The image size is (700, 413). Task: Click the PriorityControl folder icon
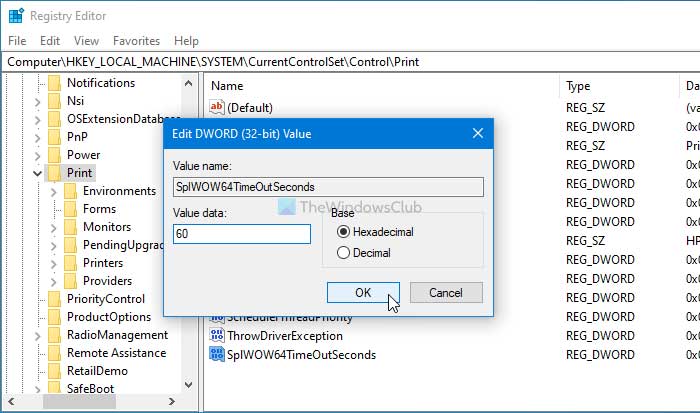pos(54,299)
